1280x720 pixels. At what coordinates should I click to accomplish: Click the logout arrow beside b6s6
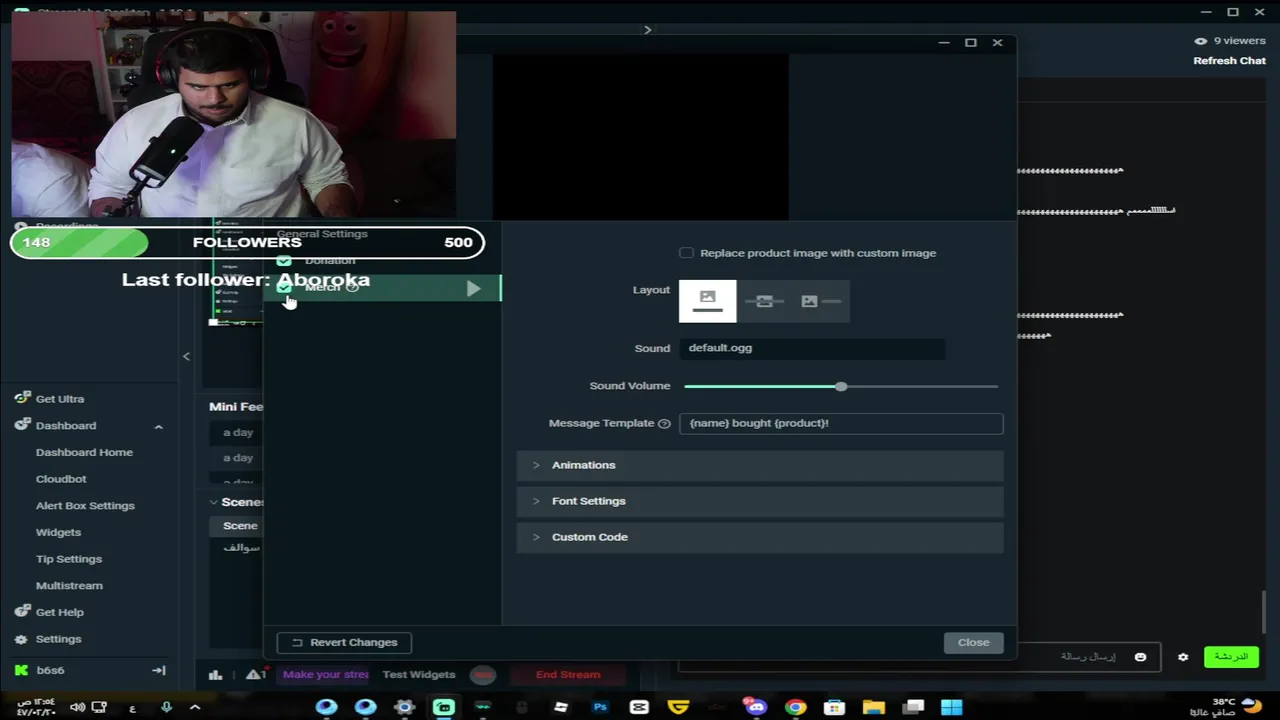point(158,670)
